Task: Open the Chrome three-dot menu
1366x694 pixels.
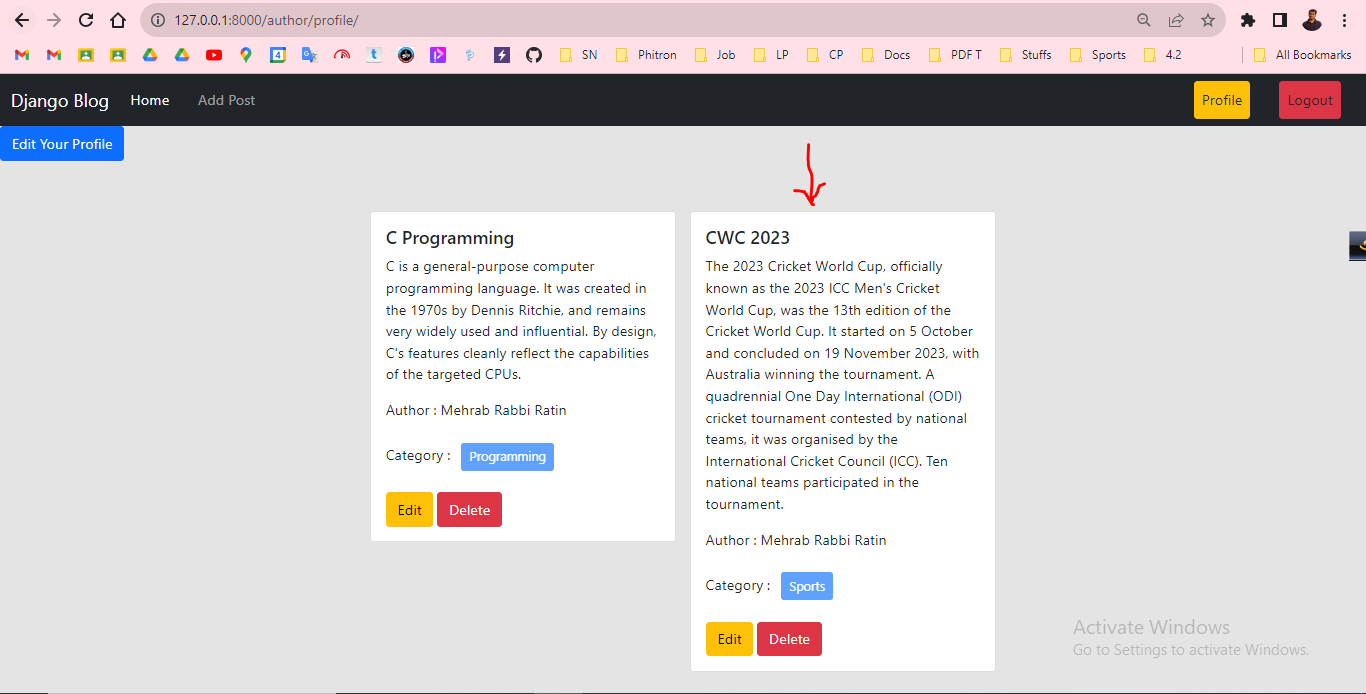Action: 1344,20
